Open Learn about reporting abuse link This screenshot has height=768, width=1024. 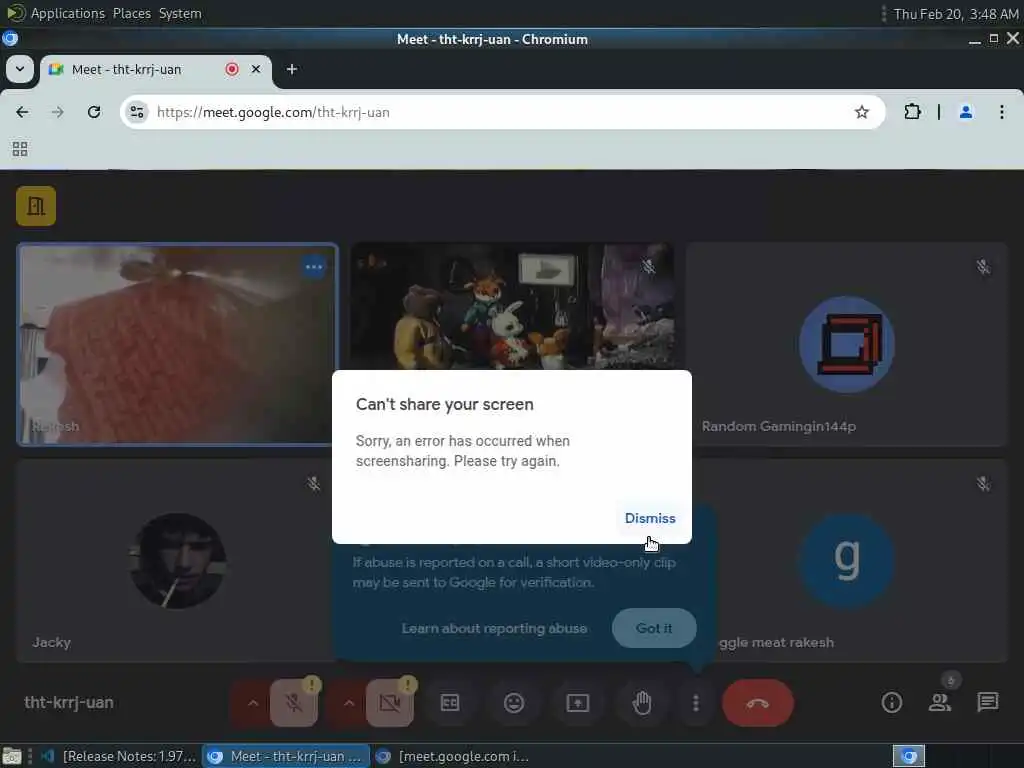pyautogui.click(x=494, y=628)
